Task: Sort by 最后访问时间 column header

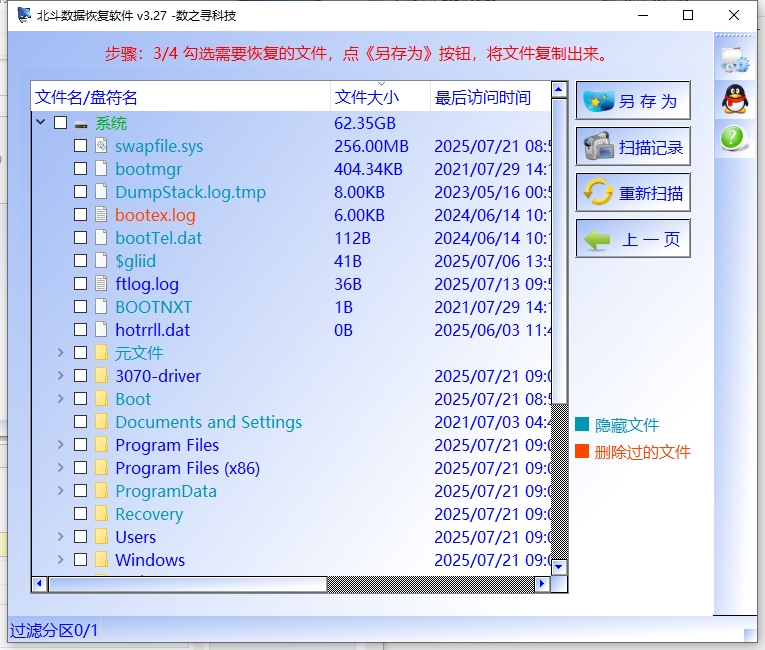Action: tap(490, 97)
